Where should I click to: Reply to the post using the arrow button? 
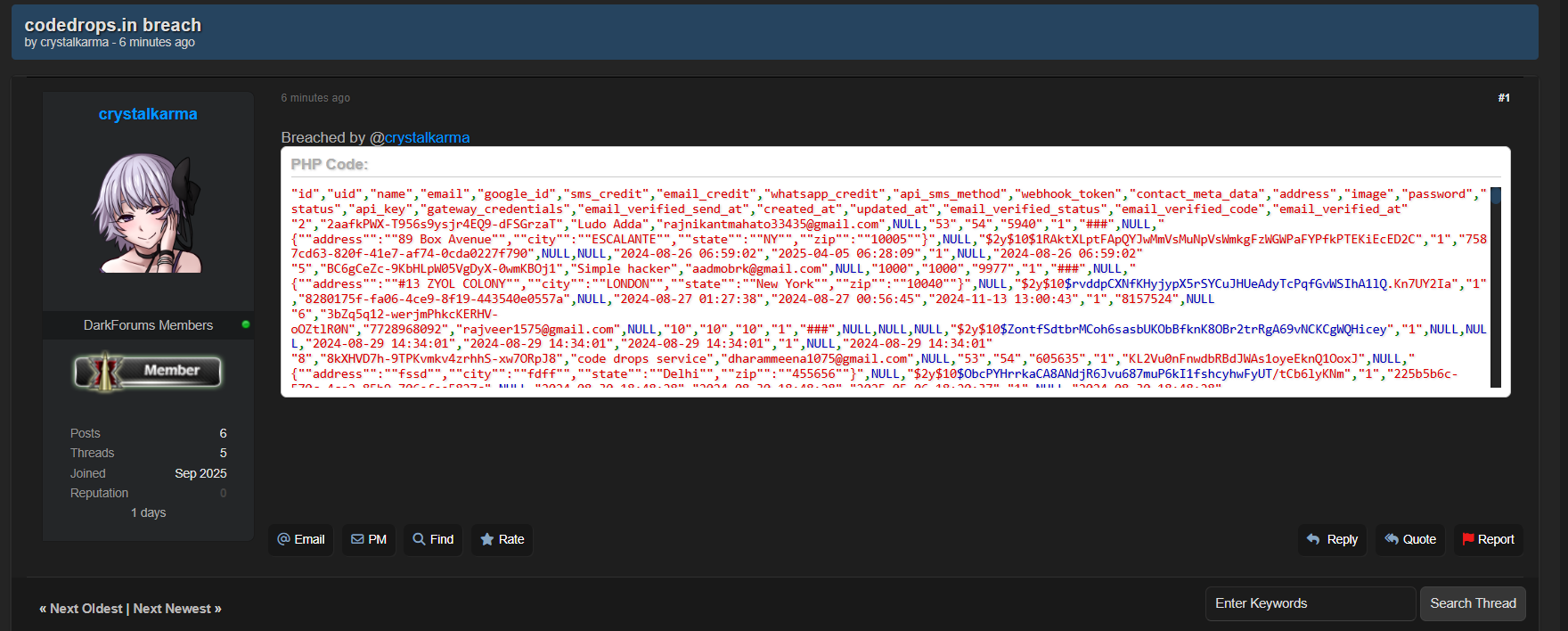click(x=1332, y=539)
